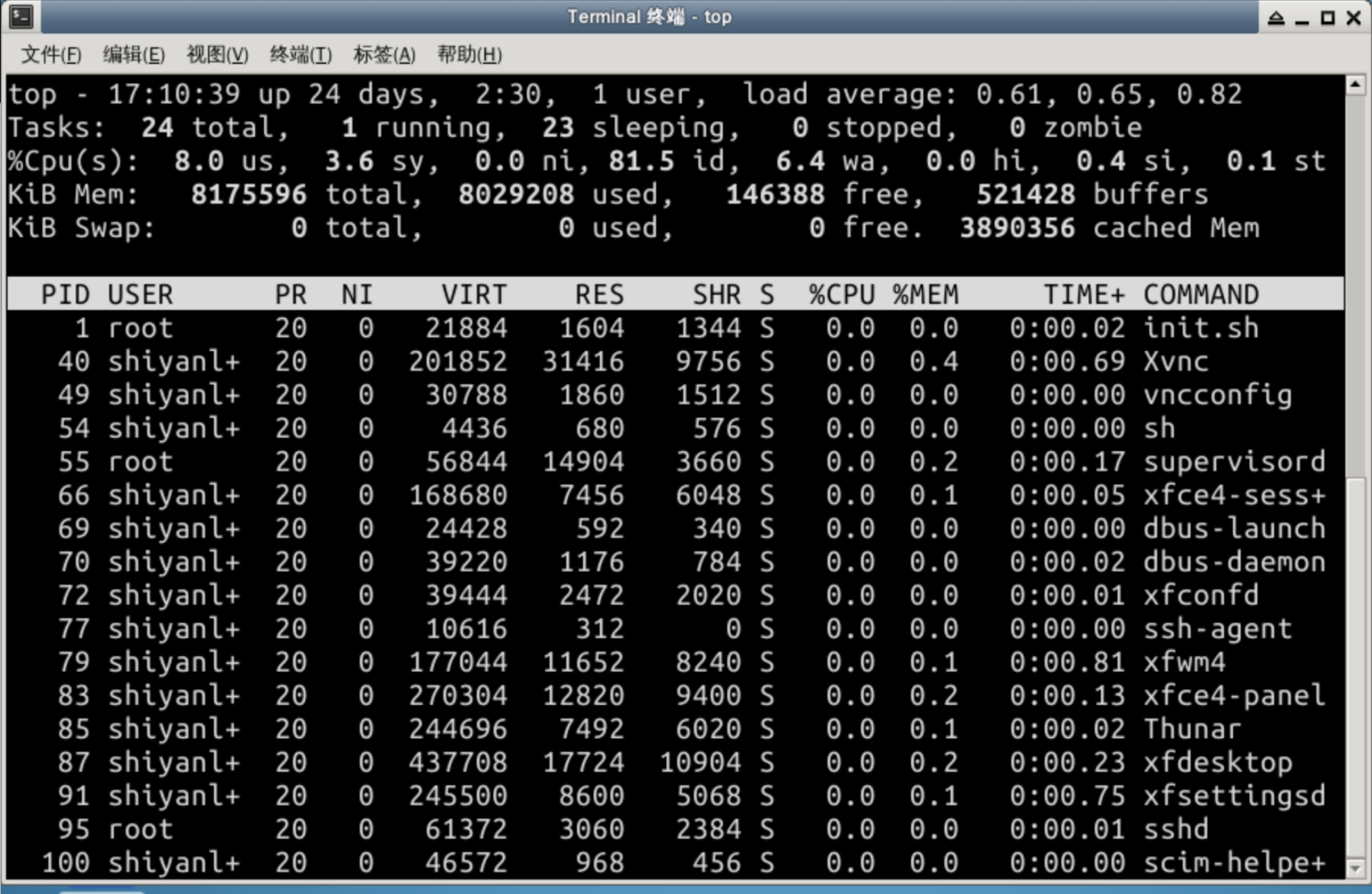Click the scrollbar up arrow

coord(1355,85)
